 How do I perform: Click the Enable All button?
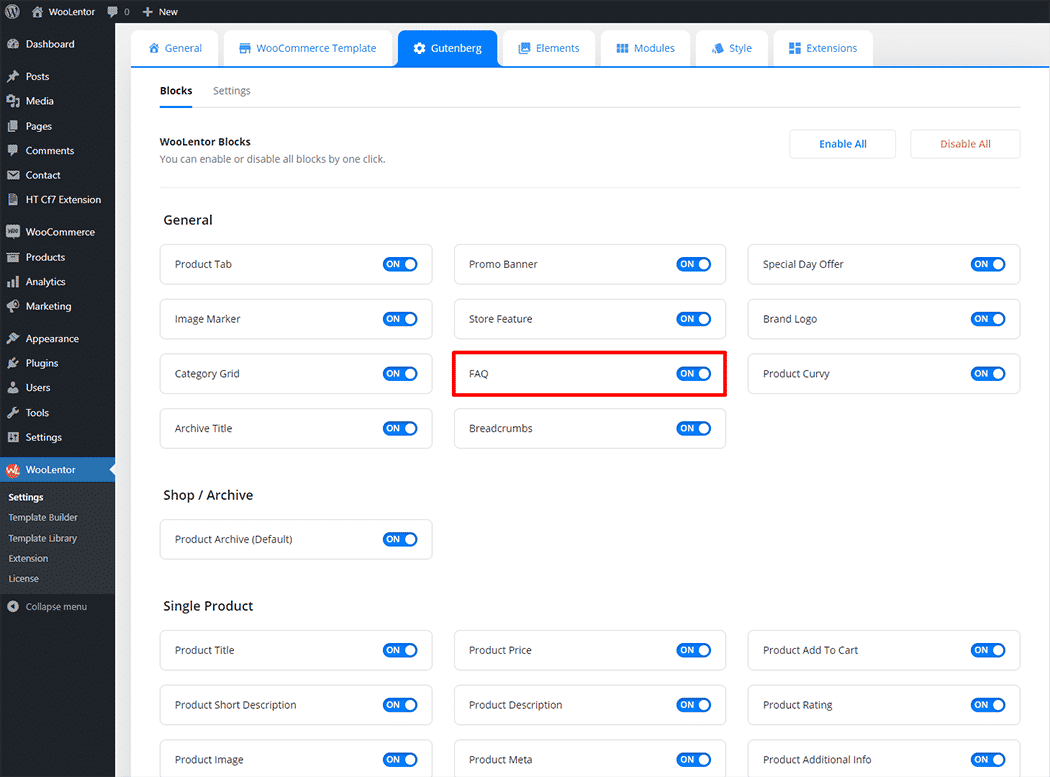pos(842,144)
